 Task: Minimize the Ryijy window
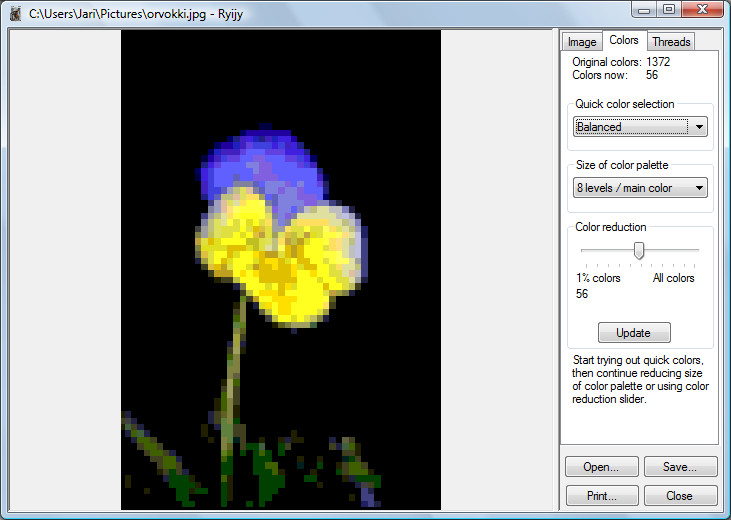[645, 10]
